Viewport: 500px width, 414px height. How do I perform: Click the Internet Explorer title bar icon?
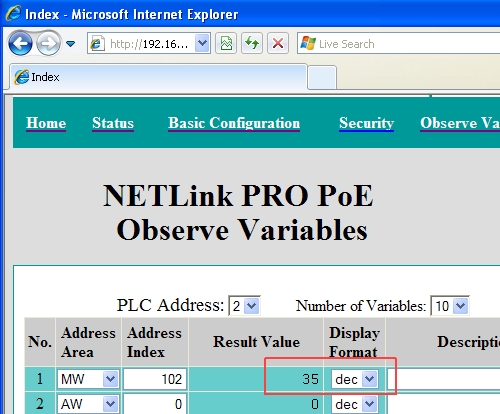point(13,14)
